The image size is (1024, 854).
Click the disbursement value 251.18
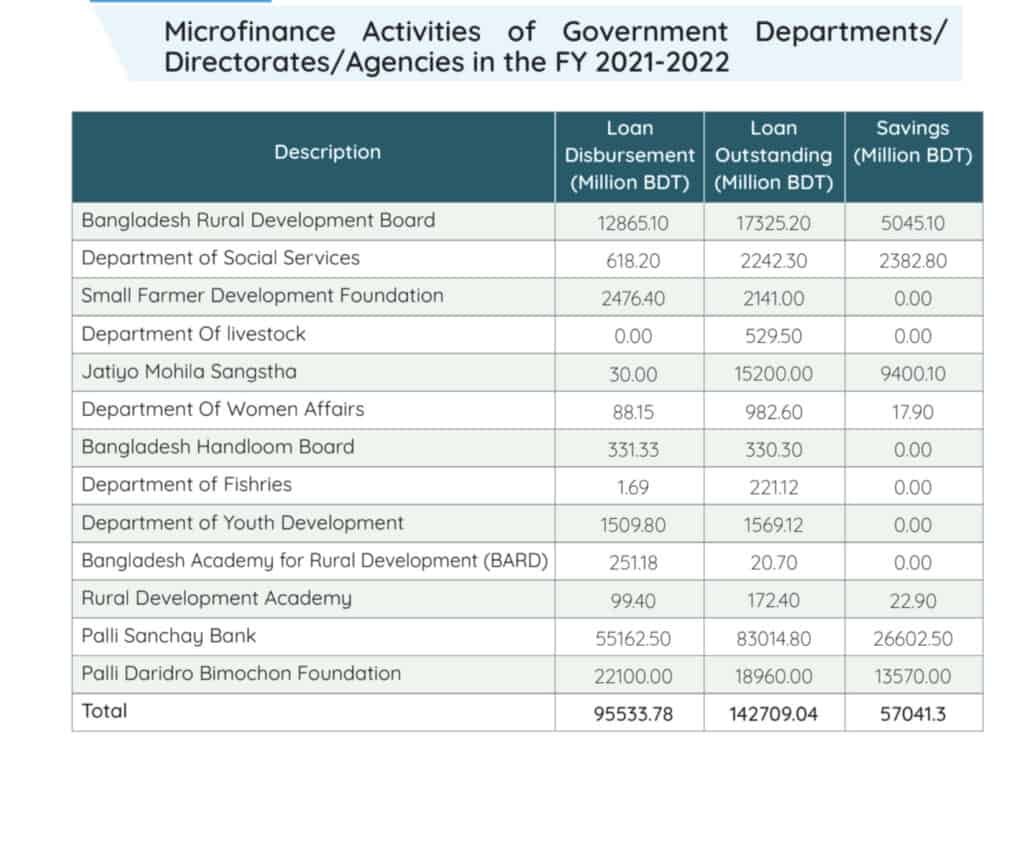(633, 563)
